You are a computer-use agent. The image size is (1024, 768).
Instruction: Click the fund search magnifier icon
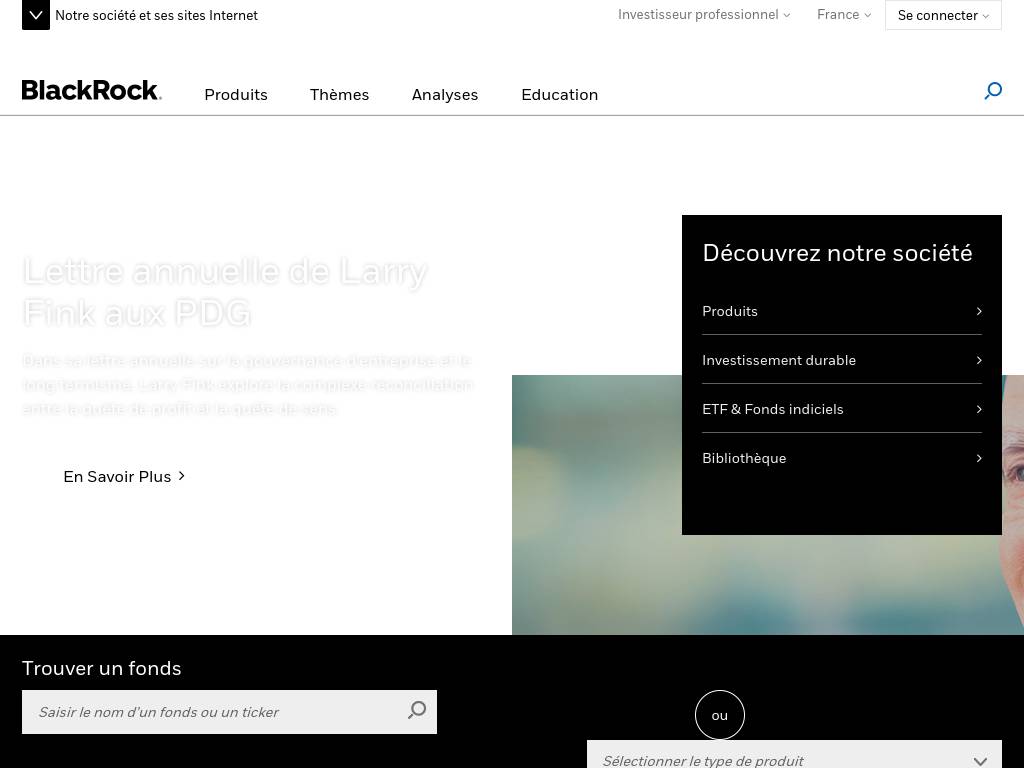(x=417, y=710)
